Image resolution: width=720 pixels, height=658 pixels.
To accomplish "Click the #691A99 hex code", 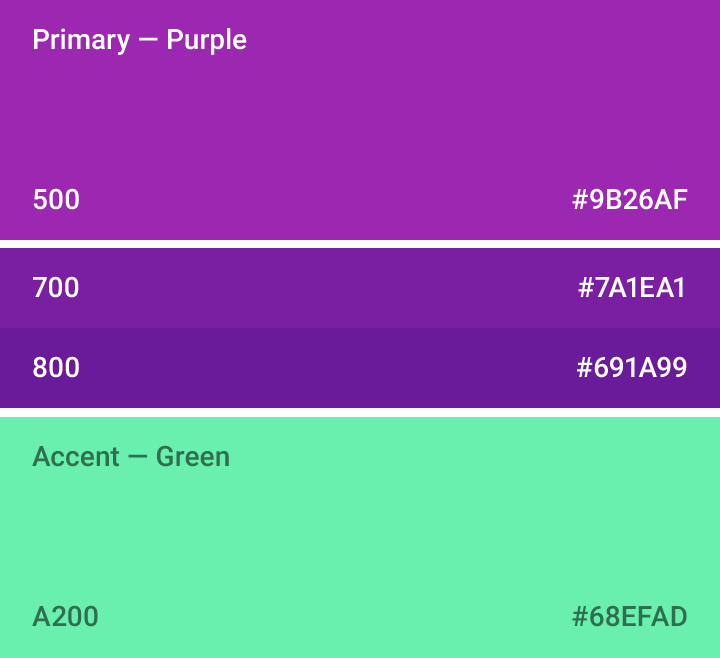I will point(632,368).
